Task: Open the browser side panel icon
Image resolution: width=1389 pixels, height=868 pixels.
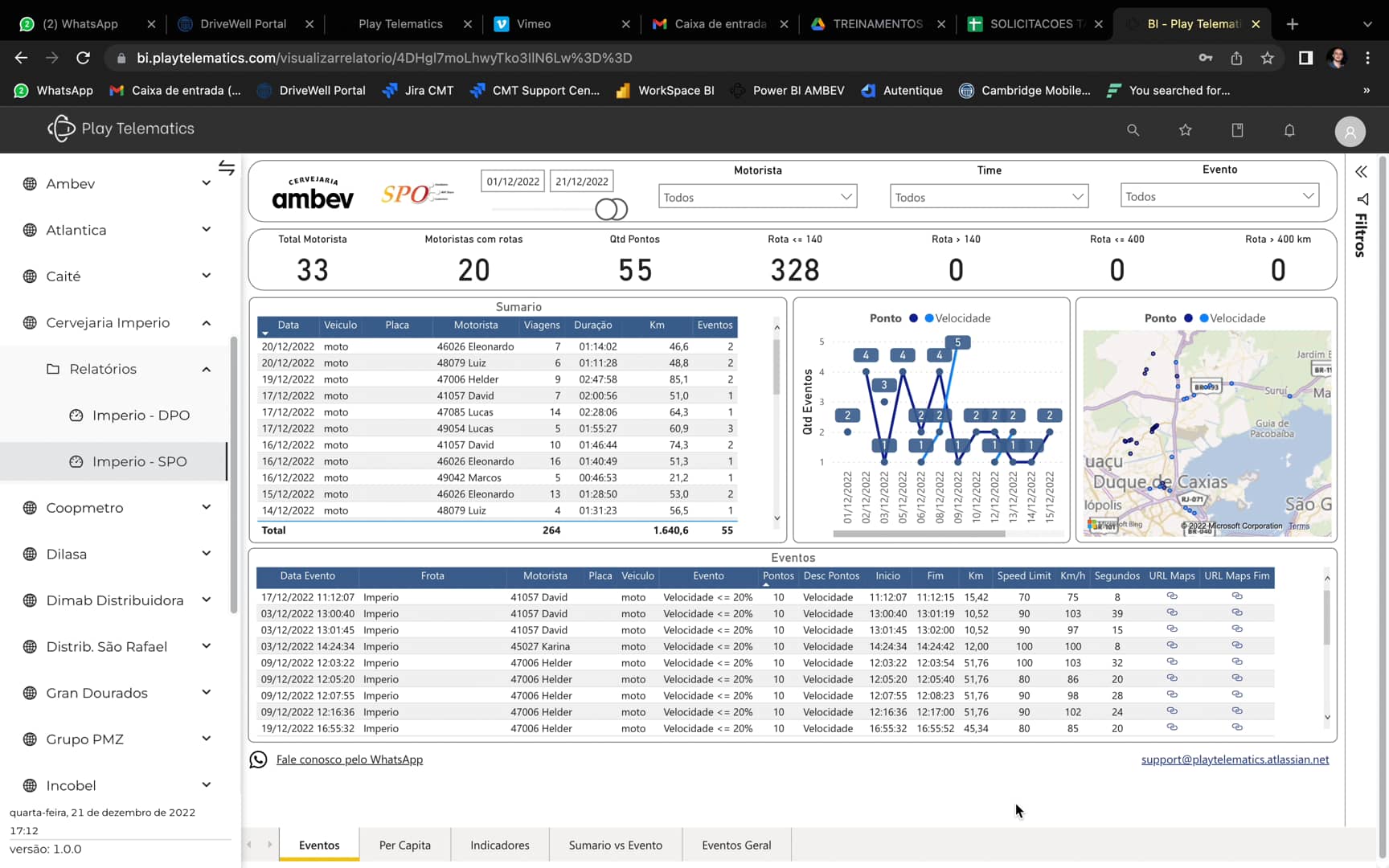Action: tap(1305, 58)
